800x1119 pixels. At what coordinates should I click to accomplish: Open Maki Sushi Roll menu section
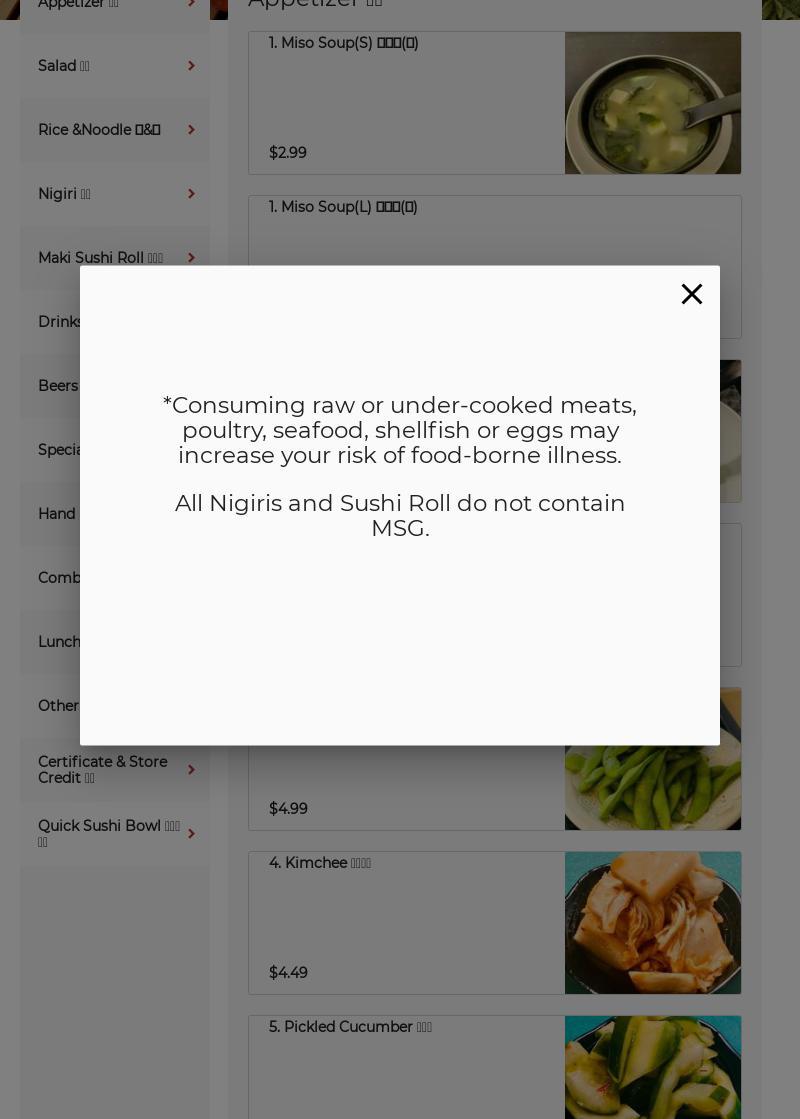coord(115,258)
